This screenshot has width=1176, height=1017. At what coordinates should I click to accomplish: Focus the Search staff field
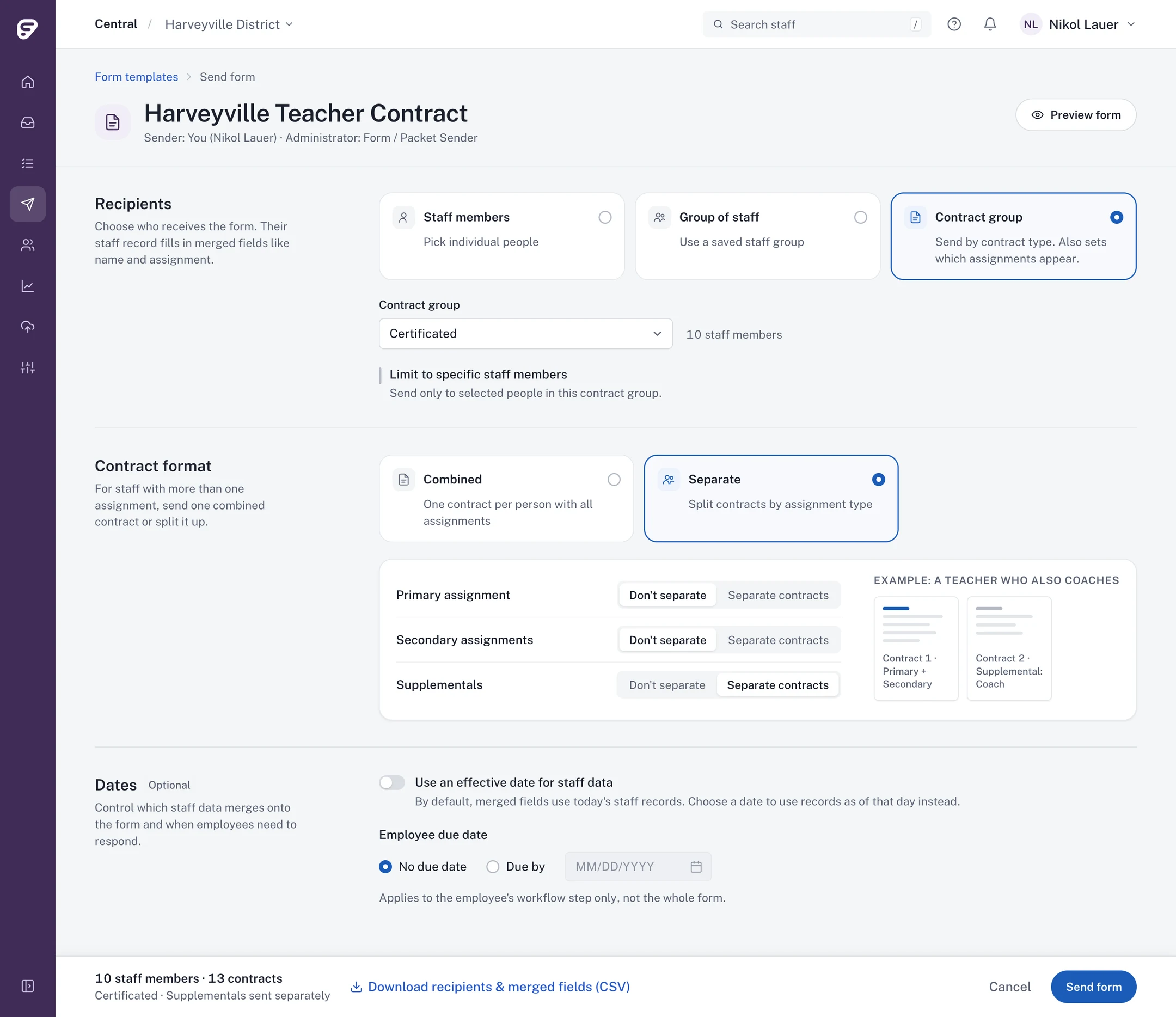click(816, 24)
